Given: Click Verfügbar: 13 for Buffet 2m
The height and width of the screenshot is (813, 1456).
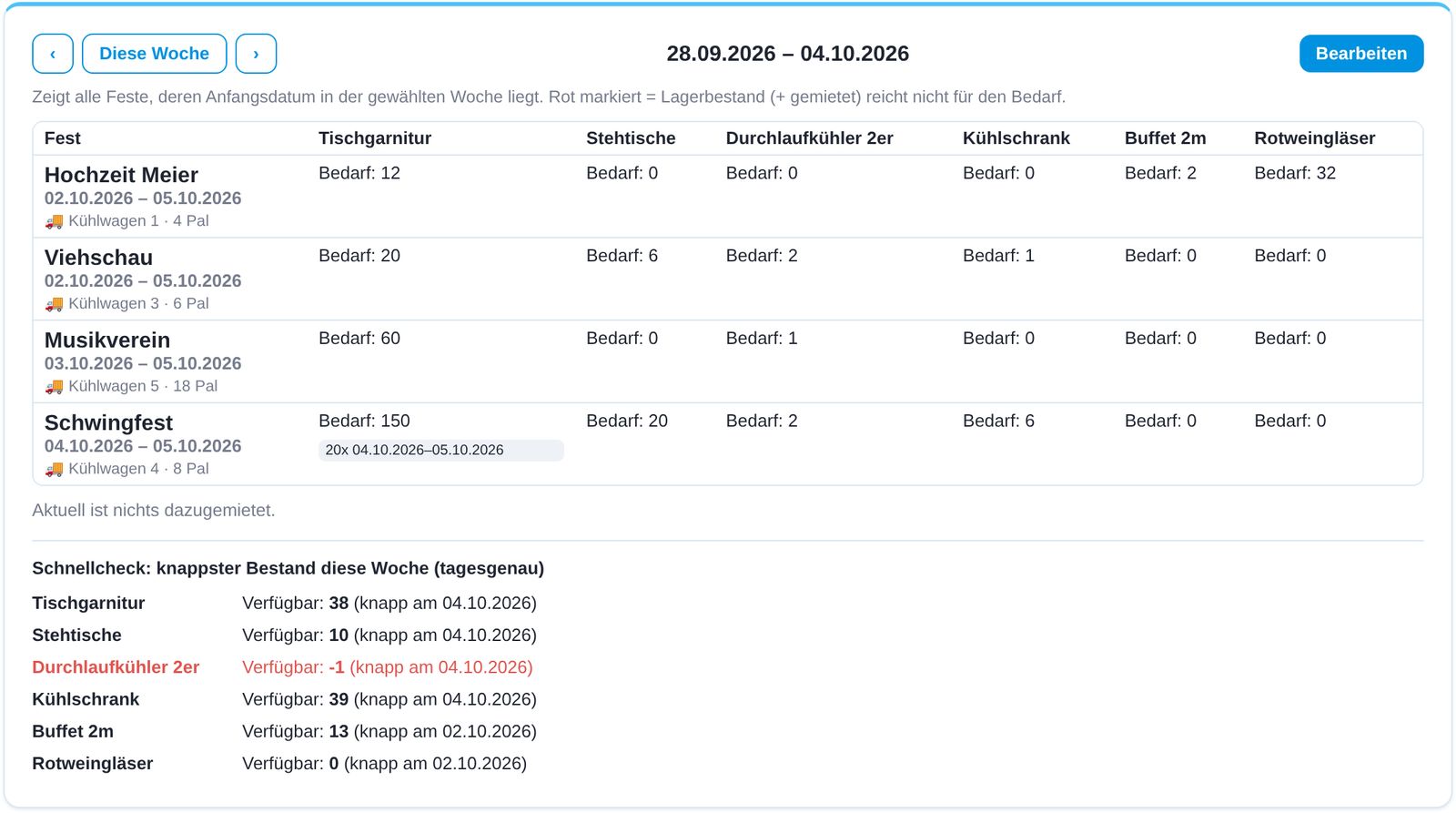Looking at the screenshot, I should pos(389,731).
